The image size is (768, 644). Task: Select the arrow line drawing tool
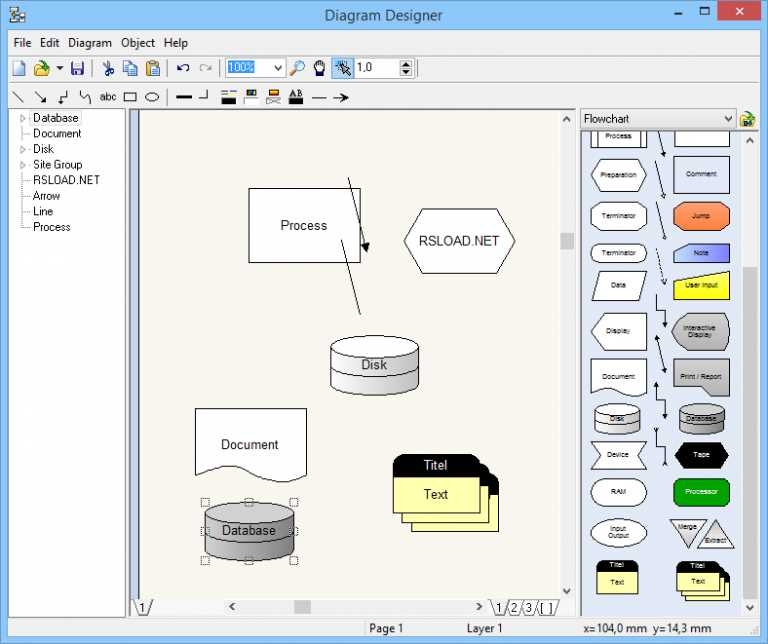tap(40, 97)
